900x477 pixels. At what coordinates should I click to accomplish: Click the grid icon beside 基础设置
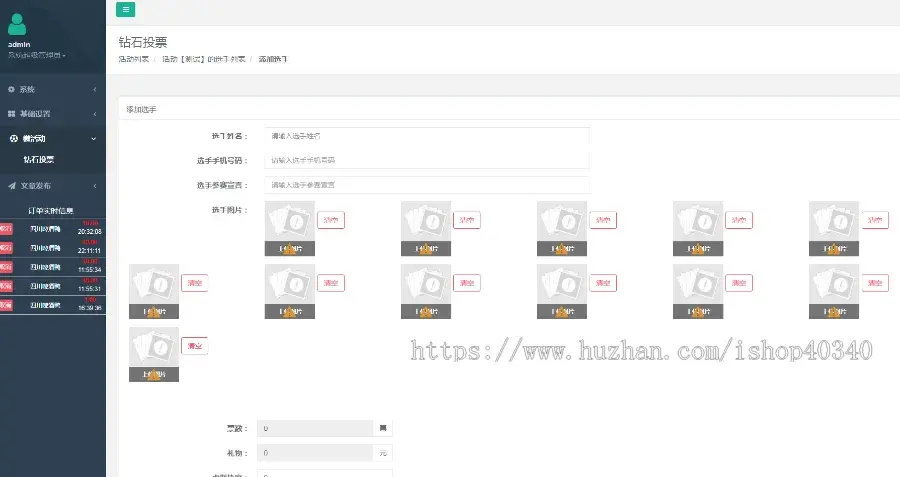(11, 114)
